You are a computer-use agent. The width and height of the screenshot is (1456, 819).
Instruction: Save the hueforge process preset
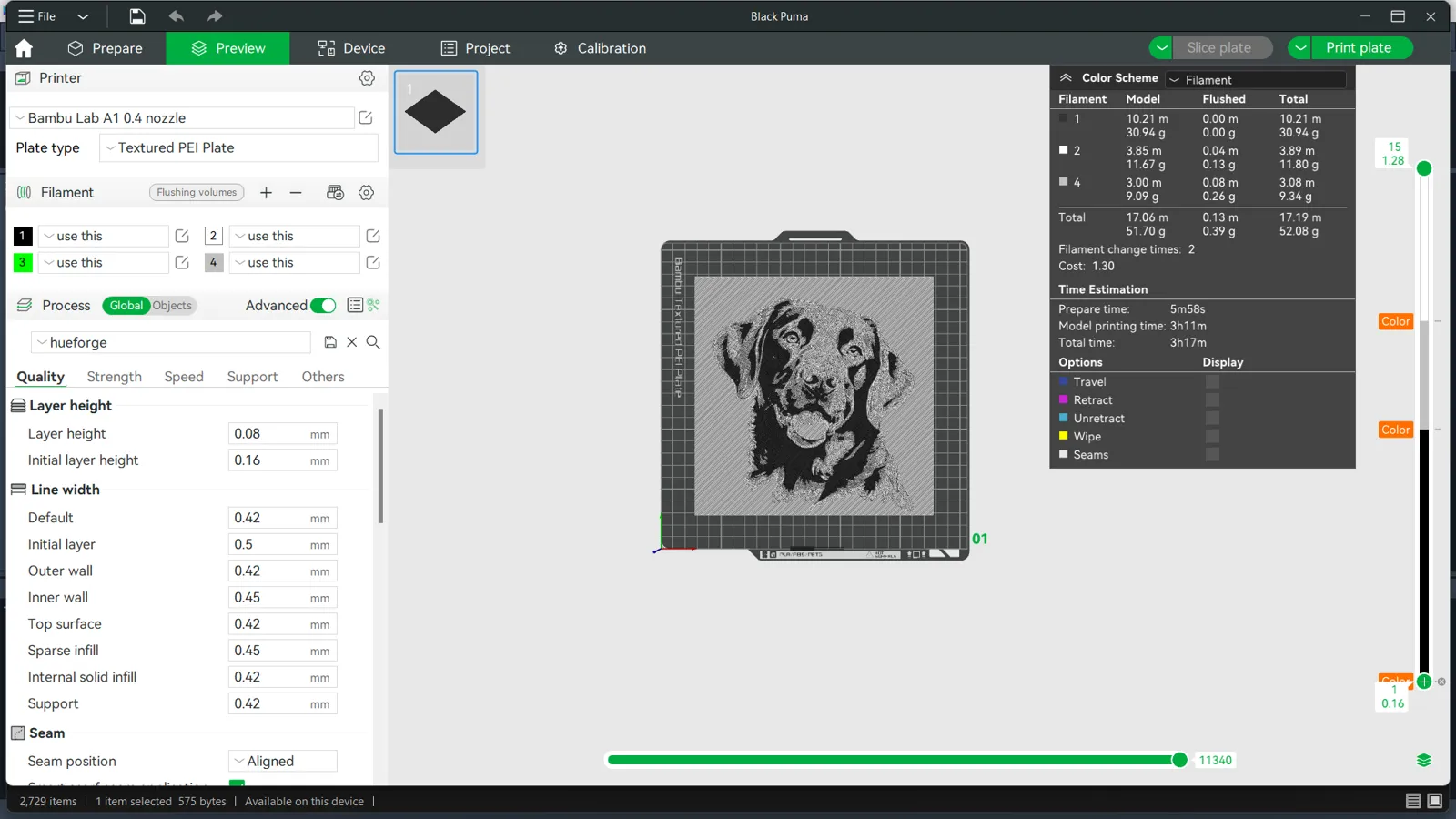click(x=330, y=342)
